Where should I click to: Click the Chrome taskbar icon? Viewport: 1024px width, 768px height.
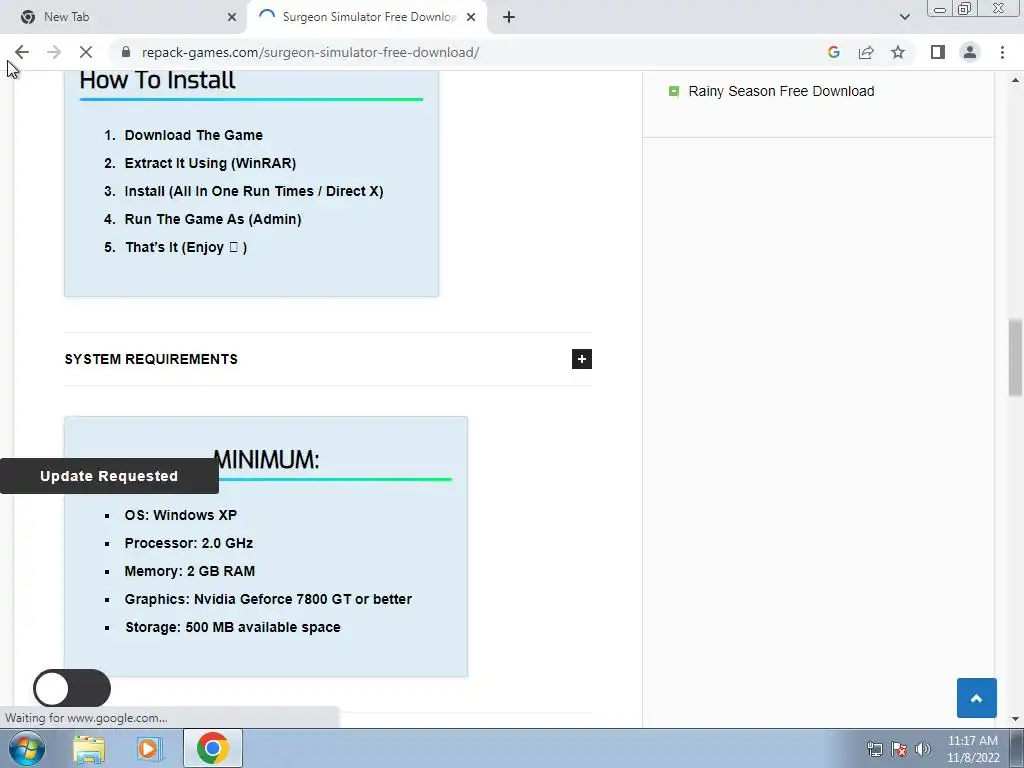(212, 748)
